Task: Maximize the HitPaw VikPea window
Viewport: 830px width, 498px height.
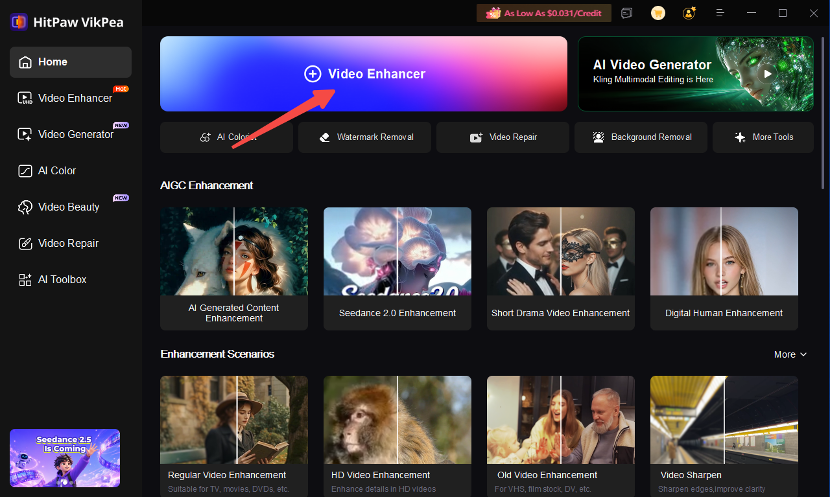Action: pos(782,13)
